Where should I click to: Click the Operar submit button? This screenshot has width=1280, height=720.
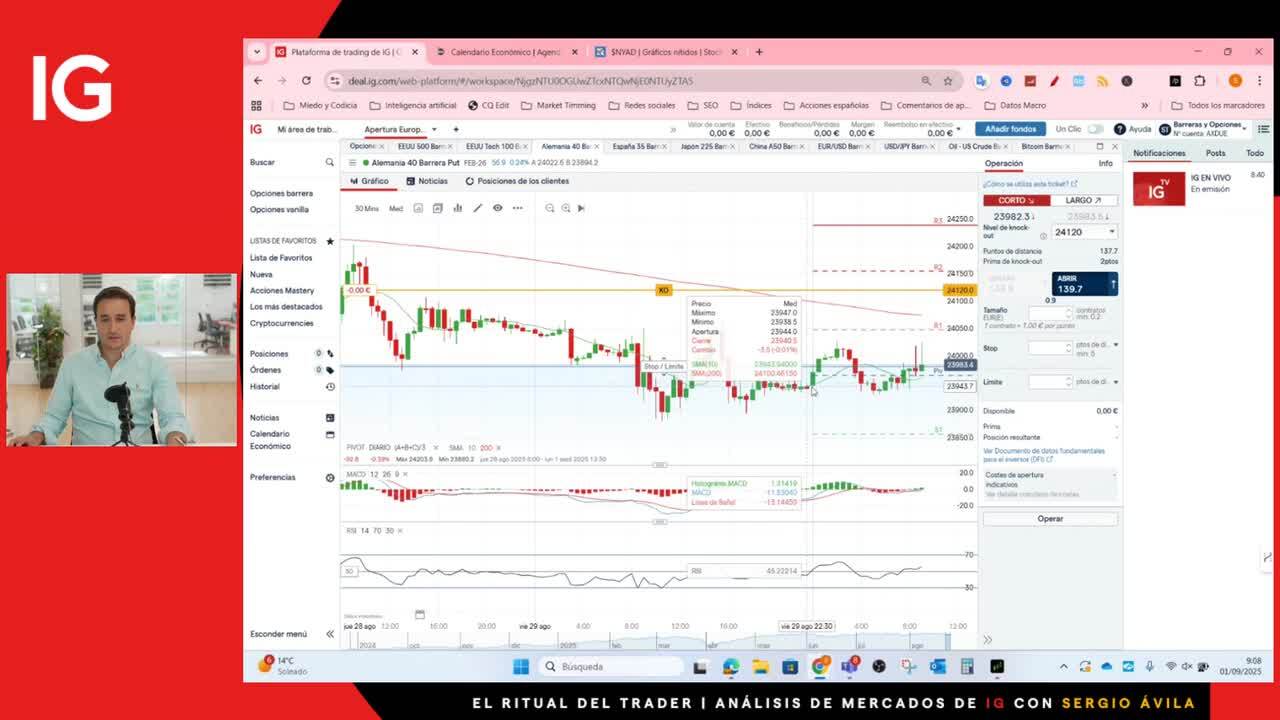(1050, 519)
